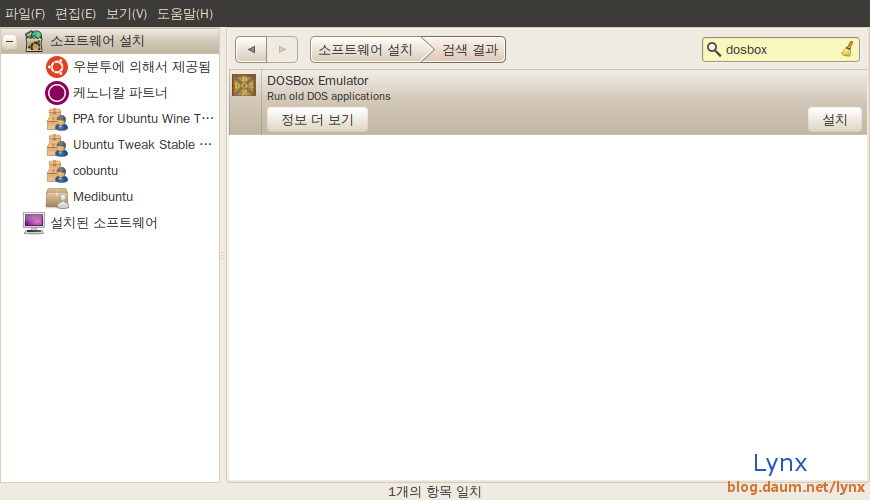Go forward with the right arrow button

(x=282, y=49)
